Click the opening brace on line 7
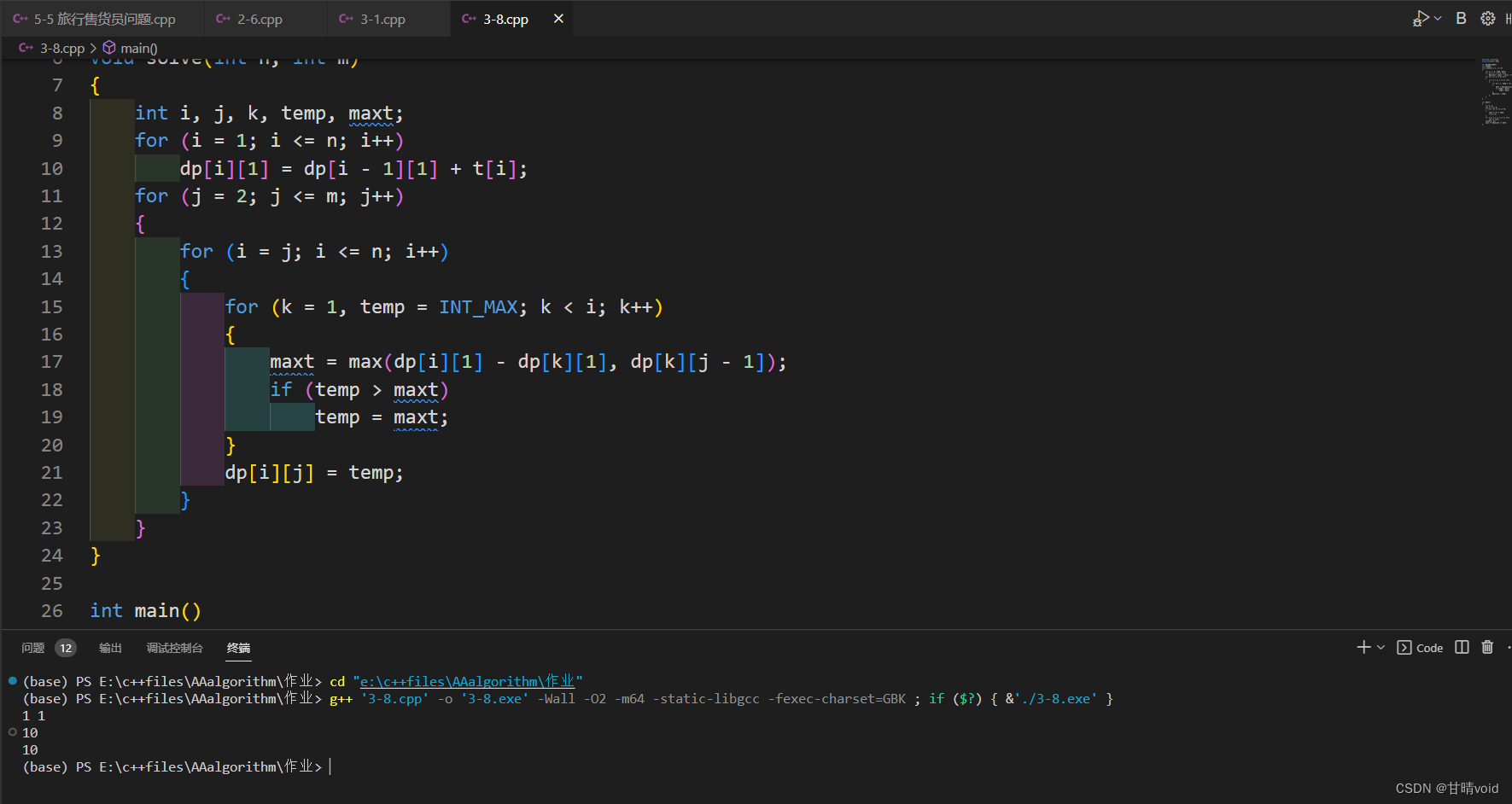Viewport: 1512px width, 804px height. click(95, 85)
